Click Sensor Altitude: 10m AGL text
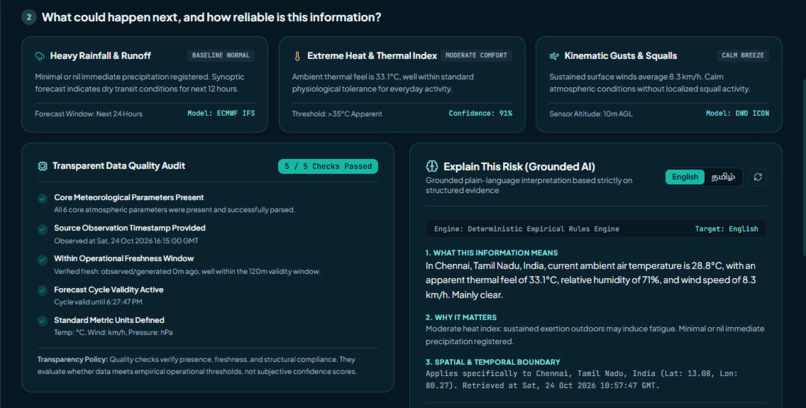 click(x=591, y=114)
